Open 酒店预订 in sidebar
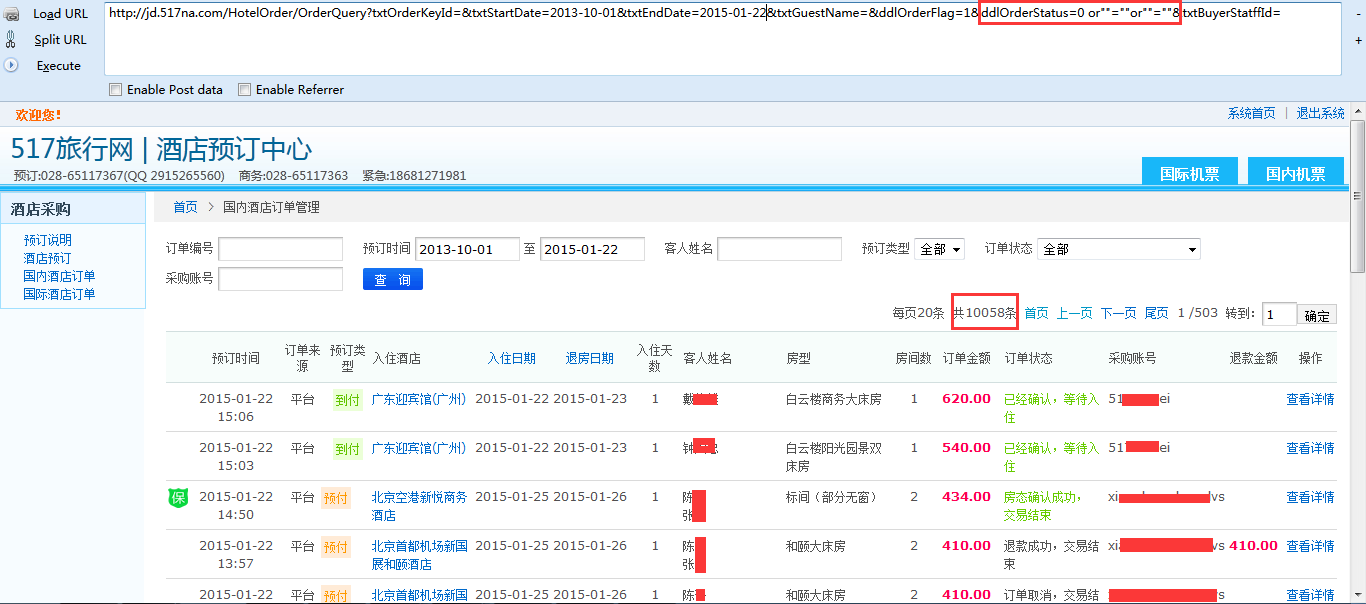Screen dimensions: 1366x604 click(x=48, y=258)
